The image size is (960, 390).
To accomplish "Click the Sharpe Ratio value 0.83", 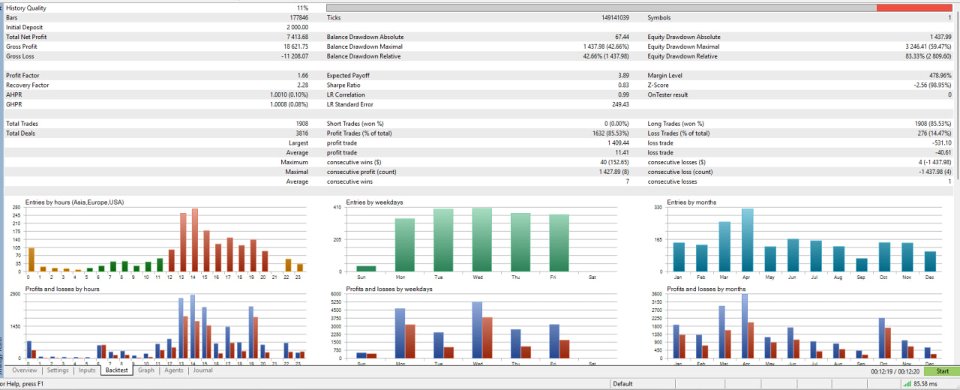I will click(x=624, y=85).
